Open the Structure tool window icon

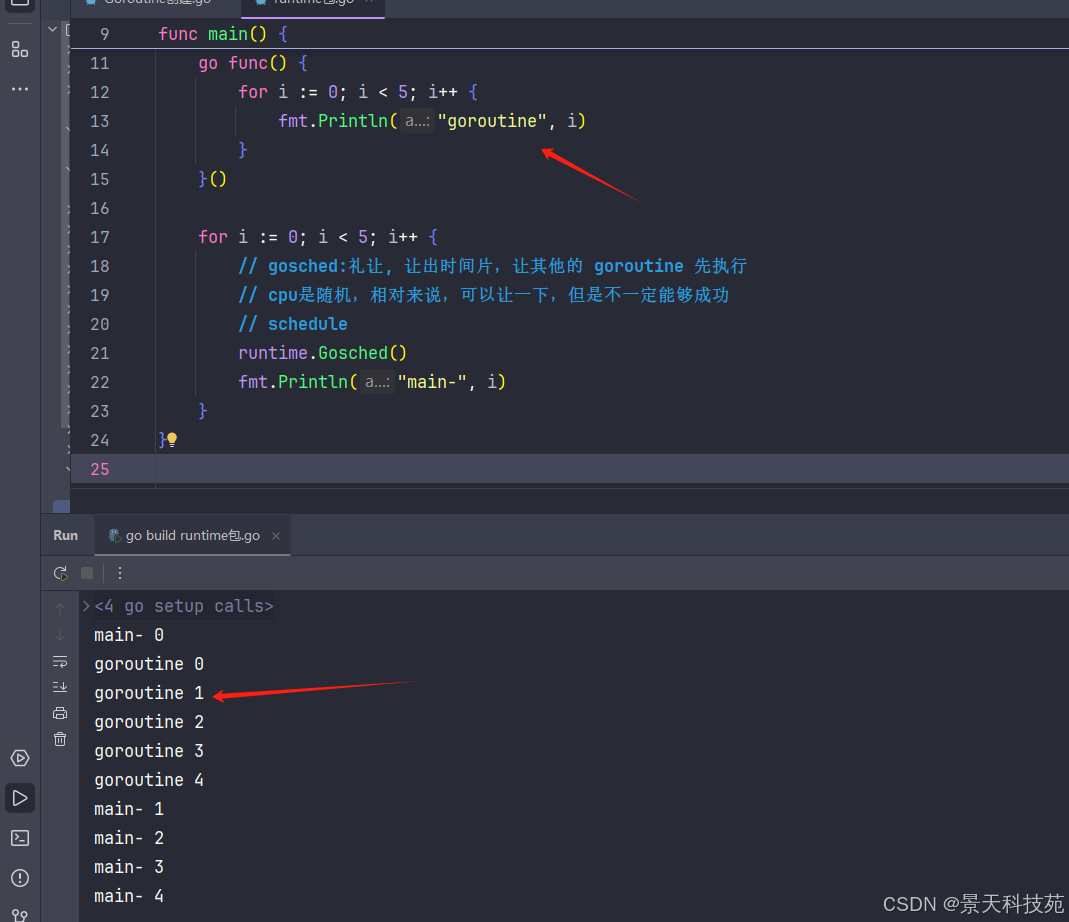tap(19, 49)
